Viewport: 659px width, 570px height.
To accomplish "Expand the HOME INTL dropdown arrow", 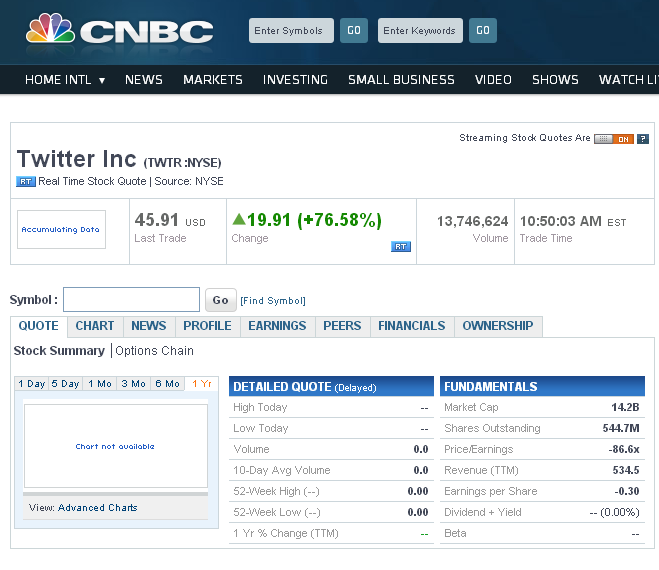I will point(102,80).
